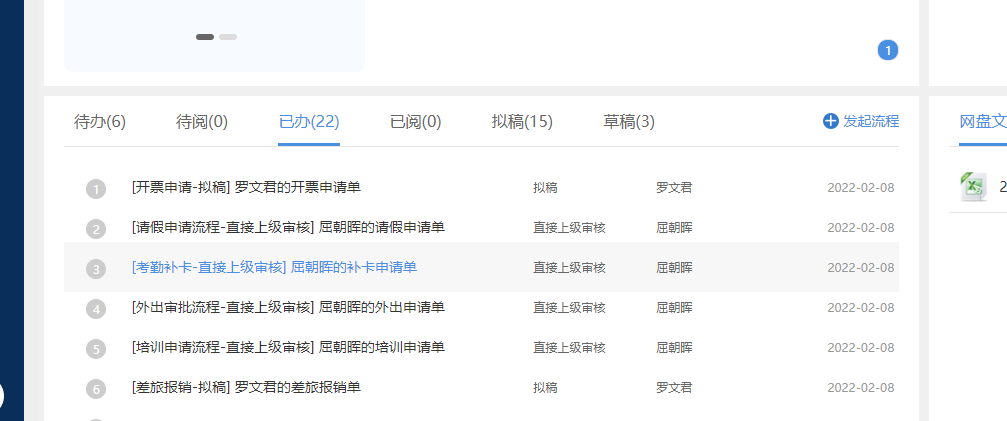Viewport: 1007px width, 421px height.
Task: Click number badge 4 of the 外出审批 row
Action: click(96, 309)
